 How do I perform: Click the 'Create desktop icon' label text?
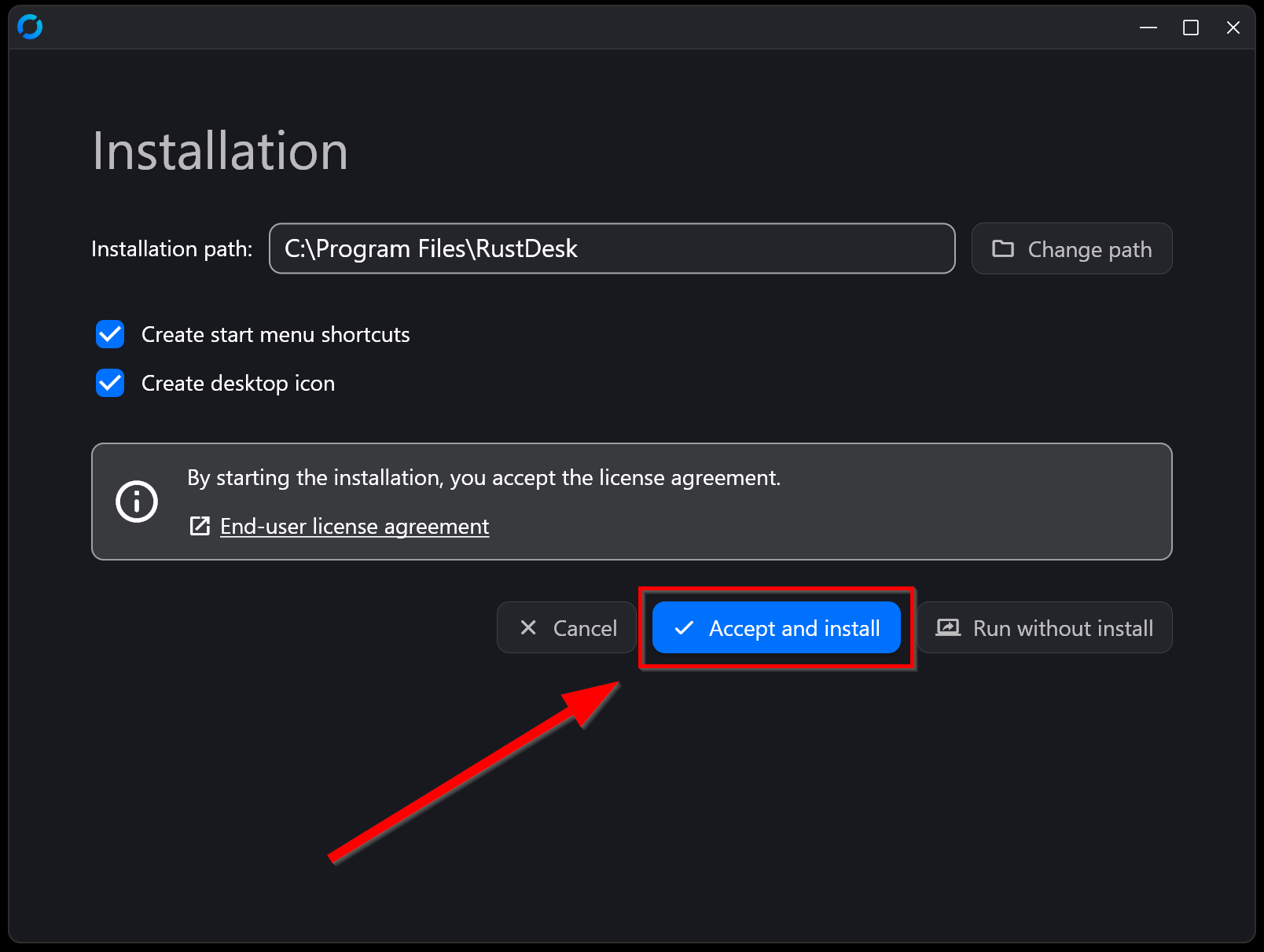pos(237,384)
